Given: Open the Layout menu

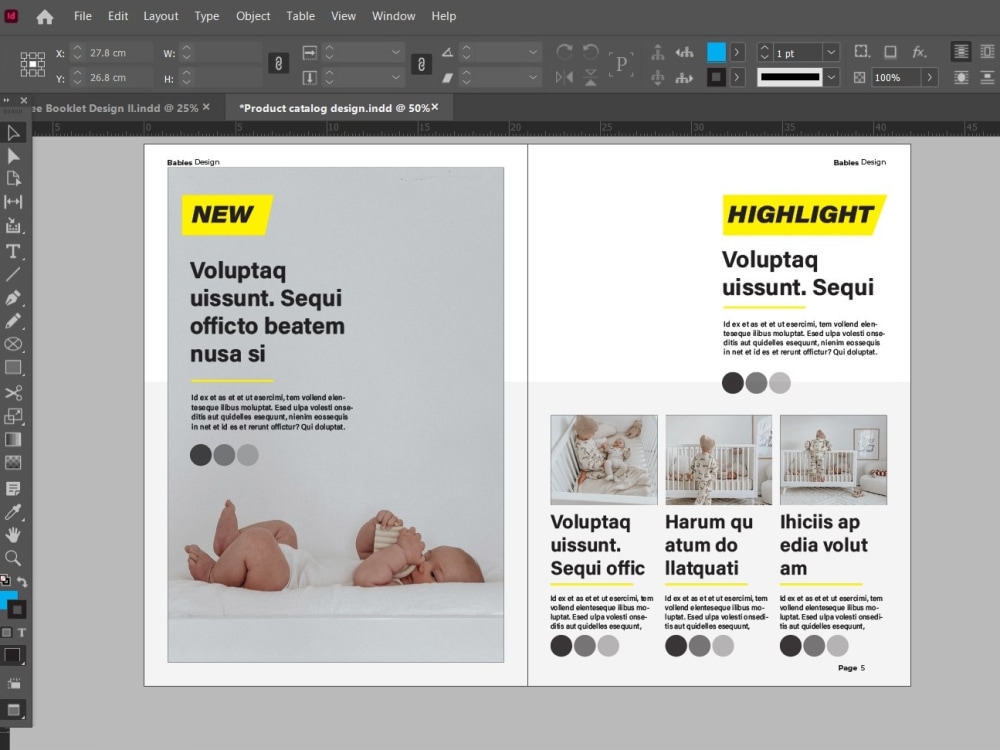Looking at the screenshot, I should 161,16.
